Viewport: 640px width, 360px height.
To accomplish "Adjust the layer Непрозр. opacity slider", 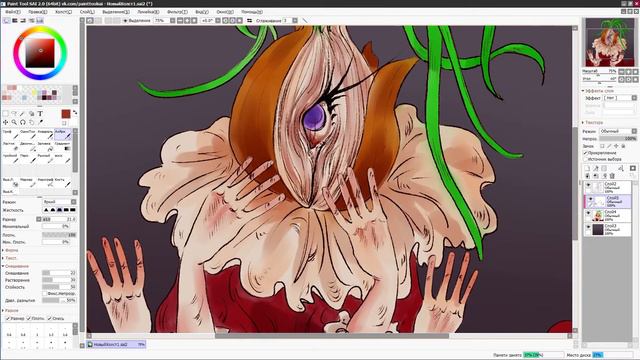I will point(618,139).
